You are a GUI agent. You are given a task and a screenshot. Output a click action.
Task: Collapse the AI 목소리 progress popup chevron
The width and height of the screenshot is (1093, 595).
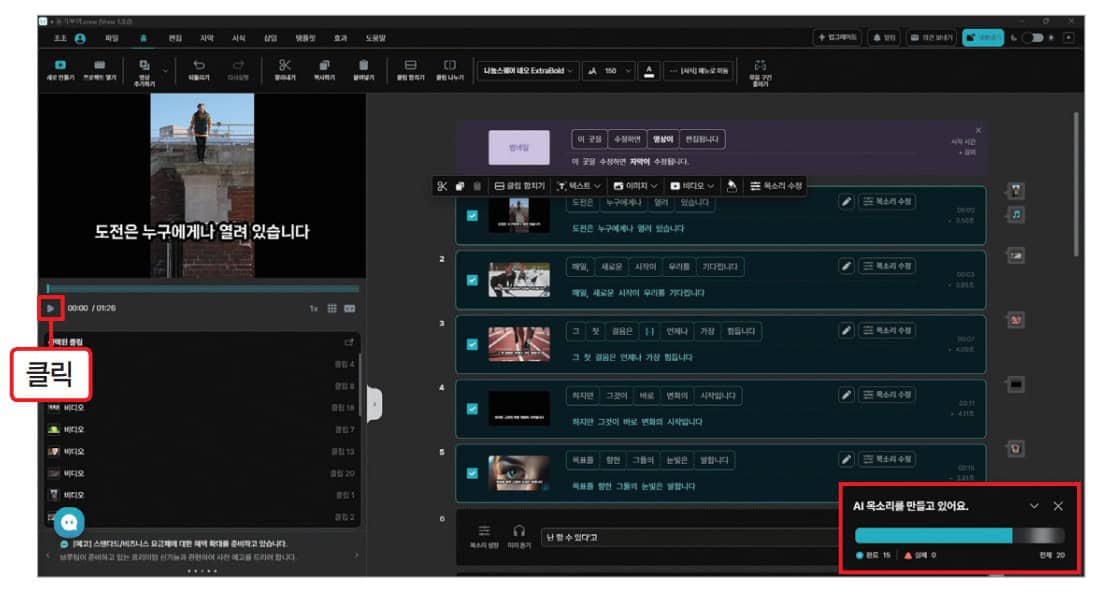(x=1034, y=507)
